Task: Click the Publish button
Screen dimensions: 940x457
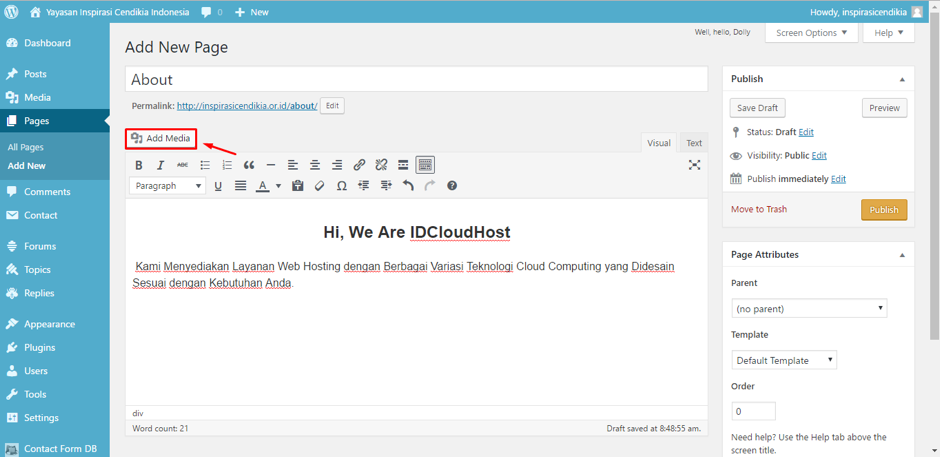Action: coord(884,210)
